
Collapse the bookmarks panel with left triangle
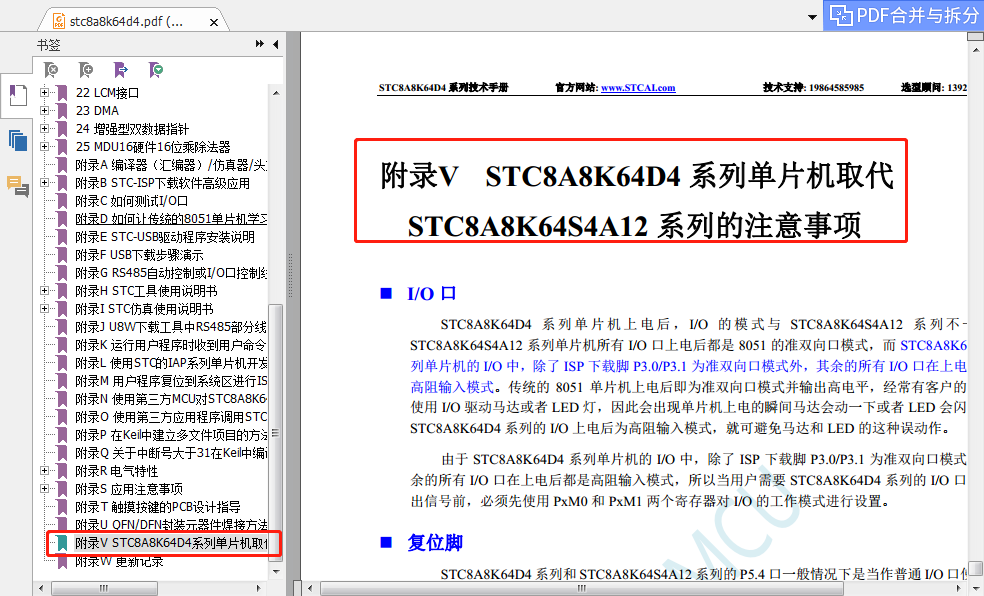pyautogui.click(x=275, y=45)
